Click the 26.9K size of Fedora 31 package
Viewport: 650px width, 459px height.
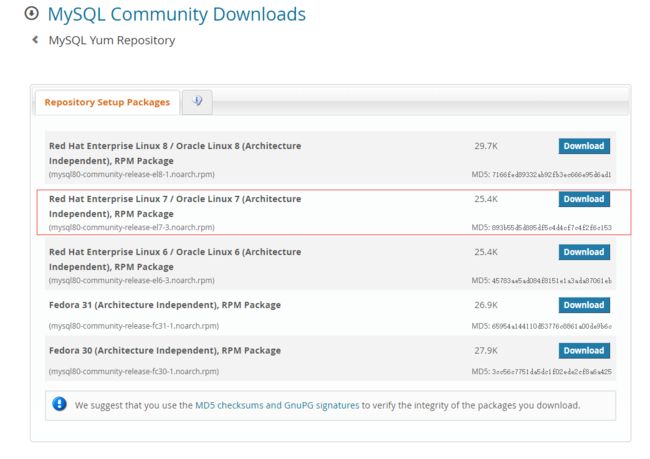[486, 305]
